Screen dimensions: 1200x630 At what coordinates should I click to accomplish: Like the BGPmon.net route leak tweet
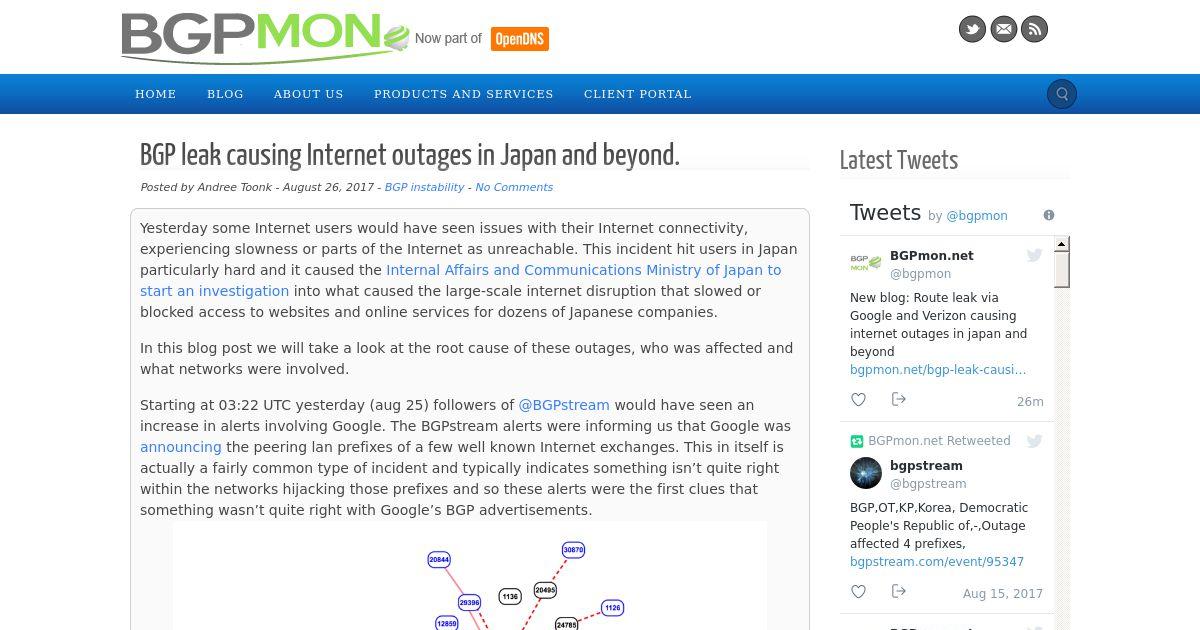pyautogui.click(x=858, y=400)
